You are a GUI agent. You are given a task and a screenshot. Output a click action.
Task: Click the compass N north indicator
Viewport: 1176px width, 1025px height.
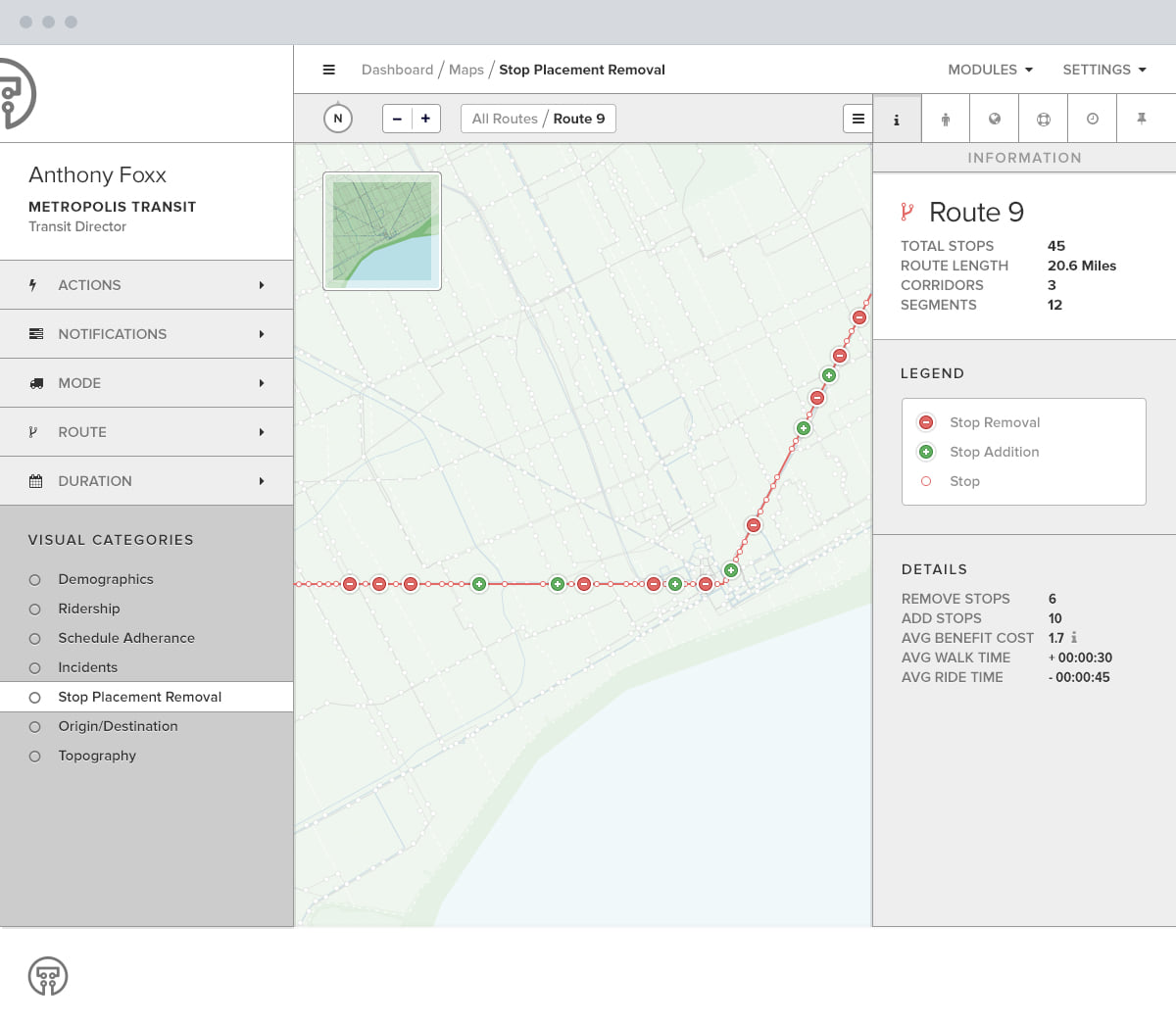click(x=338, y=119)
